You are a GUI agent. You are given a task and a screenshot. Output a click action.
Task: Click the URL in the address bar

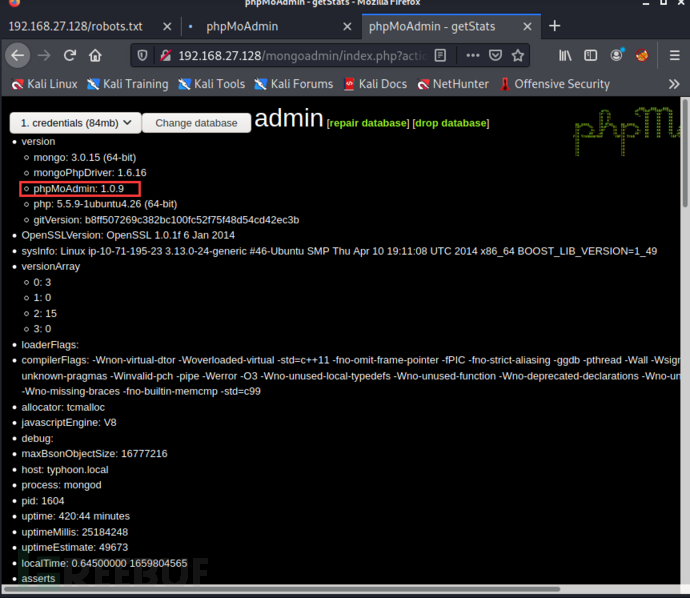coord(303,56)
